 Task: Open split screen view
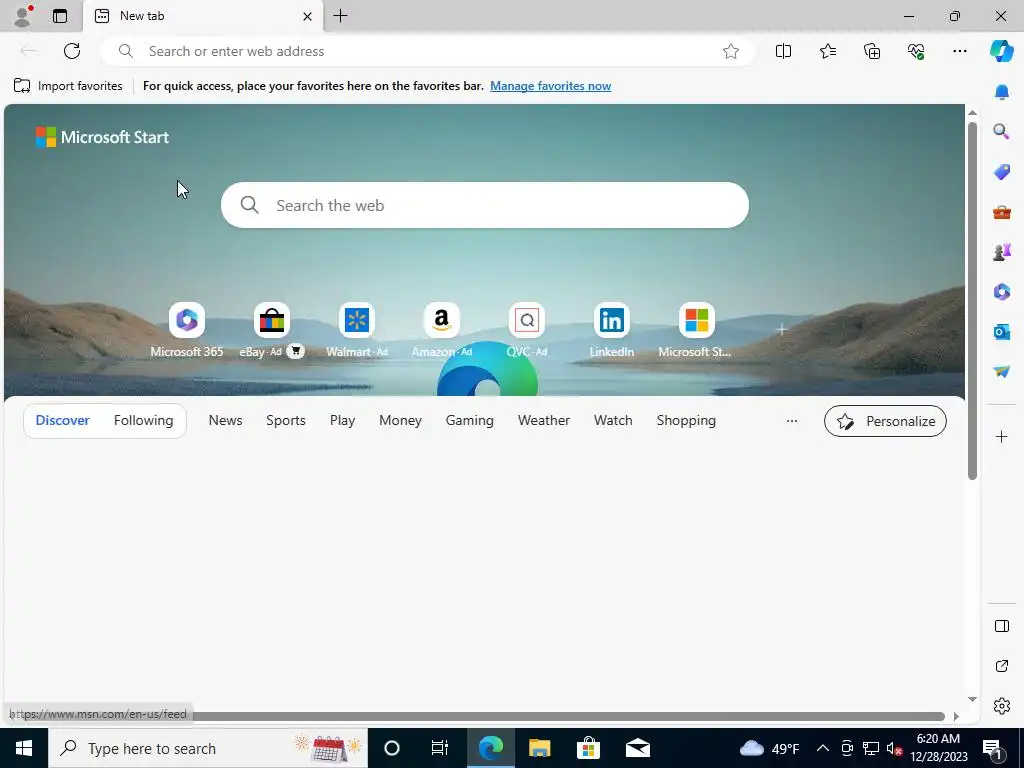(x=783, y=51)
